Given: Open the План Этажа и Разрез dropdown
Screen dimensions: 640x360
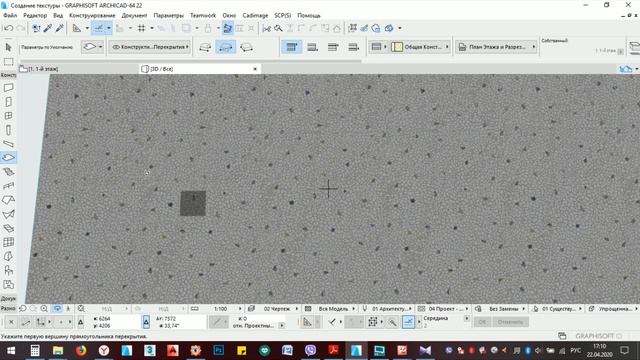Looking at the screenshot, I should (496, 47).
